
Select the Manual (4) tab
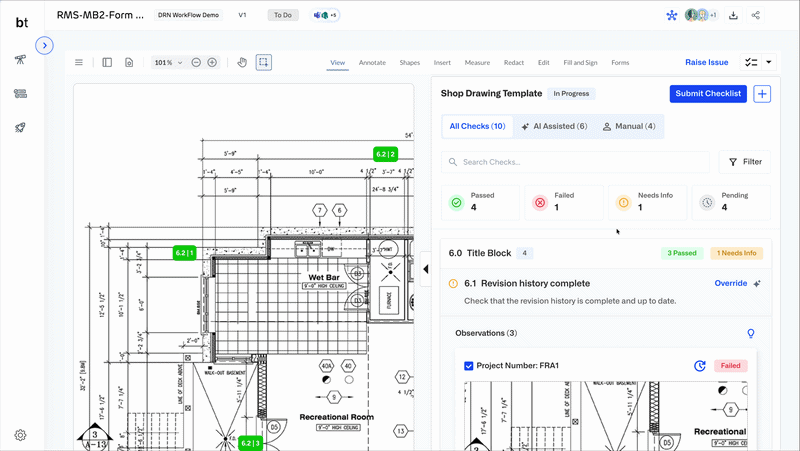tap(629, 126)
